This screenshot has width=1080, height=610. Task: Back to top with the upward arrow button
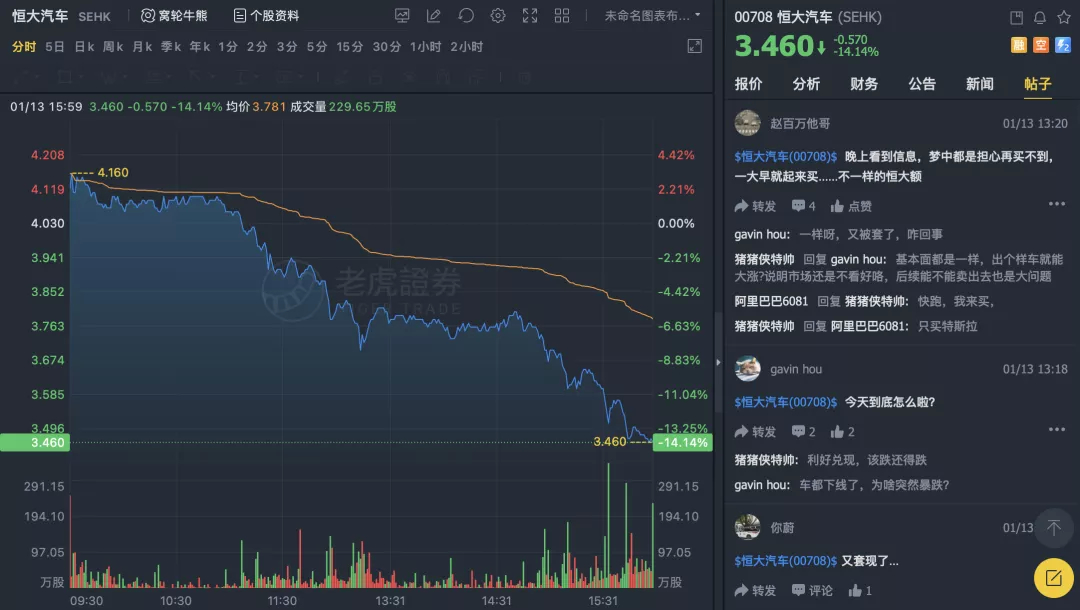tap(1054, 528)
